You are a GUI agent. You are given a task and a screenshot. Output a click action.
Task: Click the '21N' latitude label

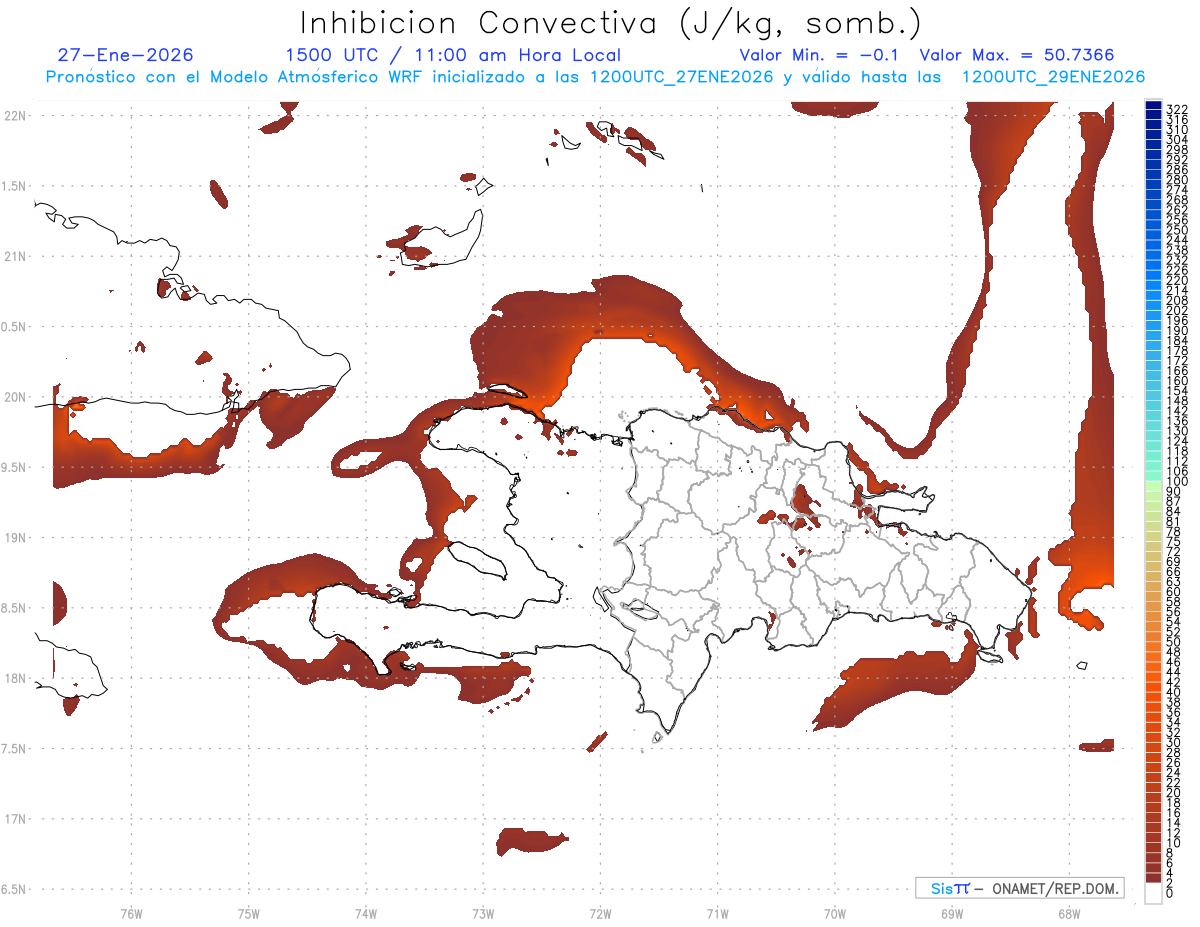15,256
